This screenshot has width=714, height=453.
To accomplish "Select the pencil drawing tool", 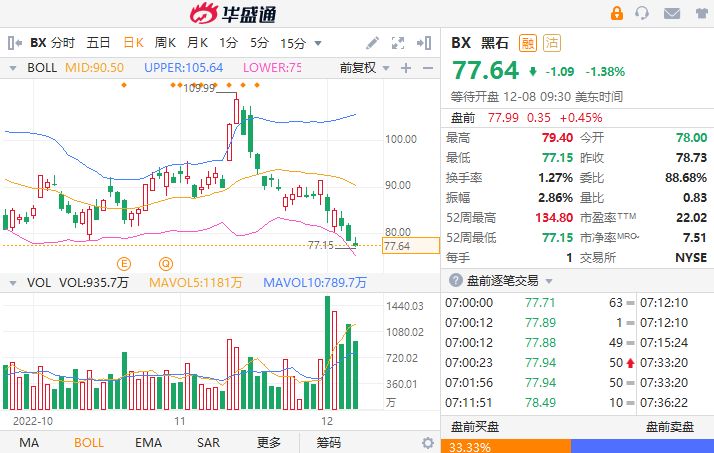I will (372, 43).
